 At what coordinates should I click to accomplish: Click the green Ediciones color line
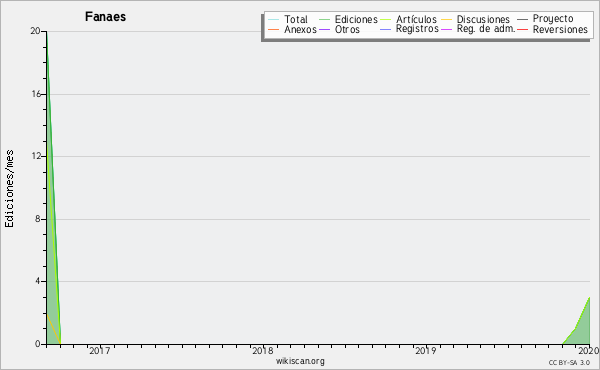(x=324, y=19)
